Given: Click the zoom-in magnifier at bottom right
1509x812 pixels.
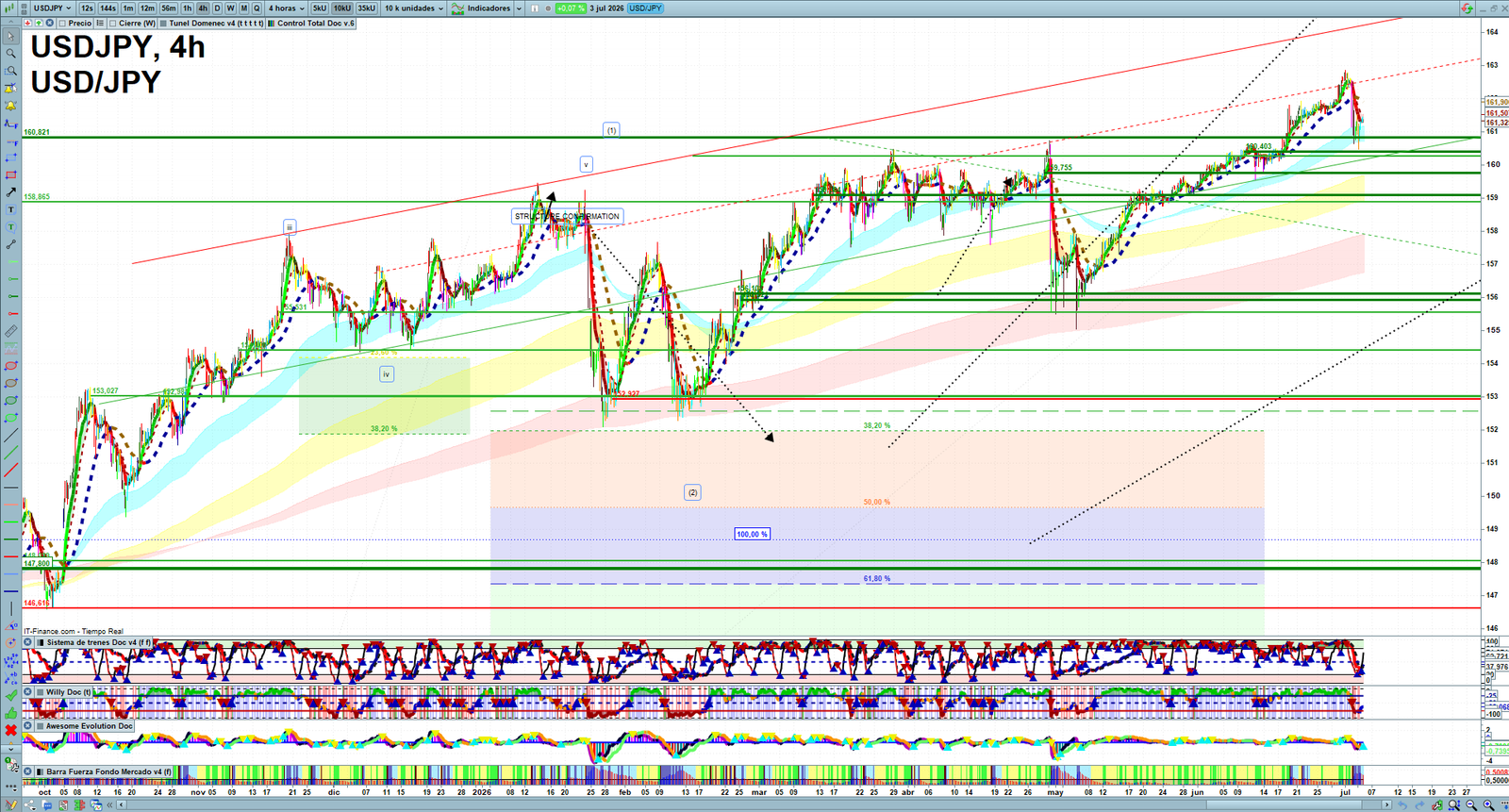Looking at the screenshot, I should [x=1489, y=804].
